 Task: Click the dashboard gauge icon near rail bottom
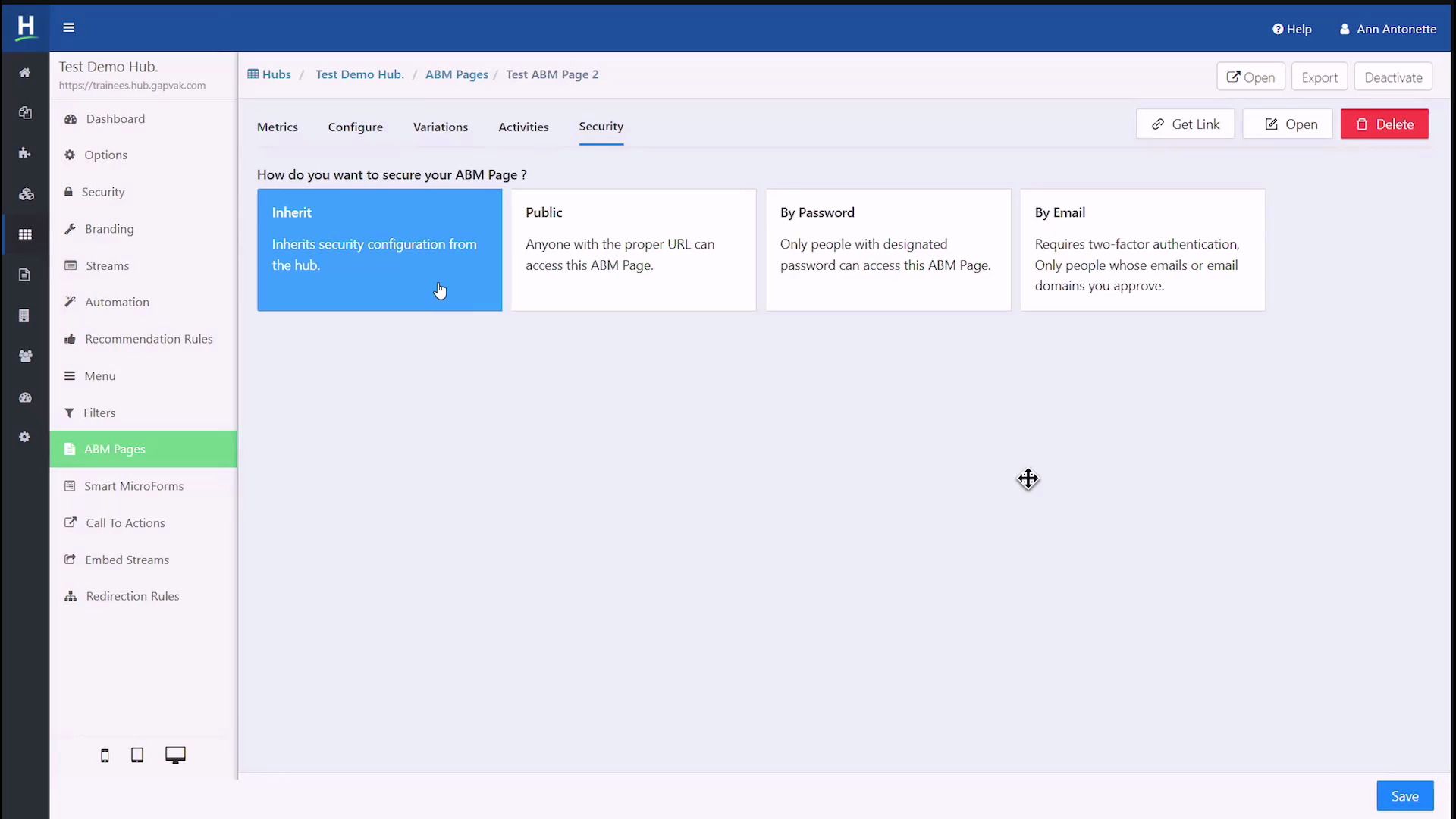(x=25, y=397)
